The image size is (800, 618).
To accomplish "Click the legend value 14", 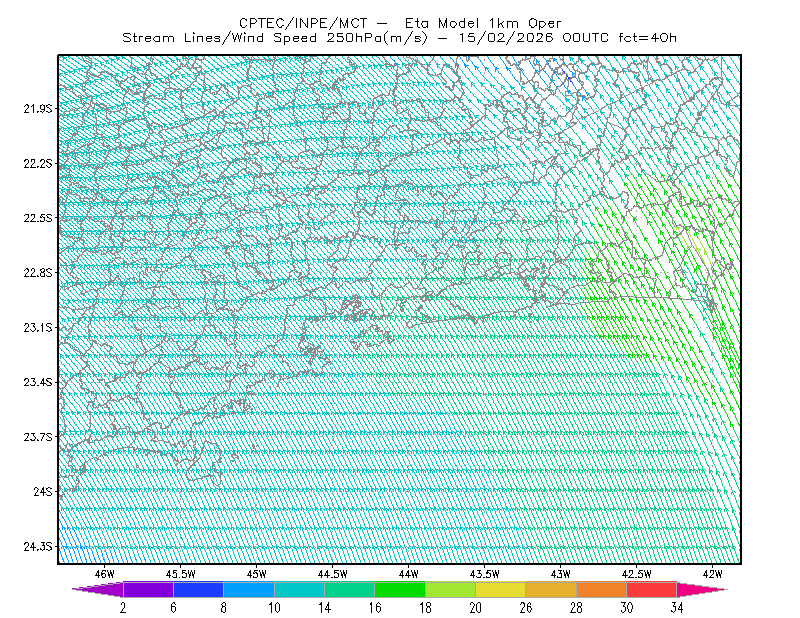I will tap(324, 608).
